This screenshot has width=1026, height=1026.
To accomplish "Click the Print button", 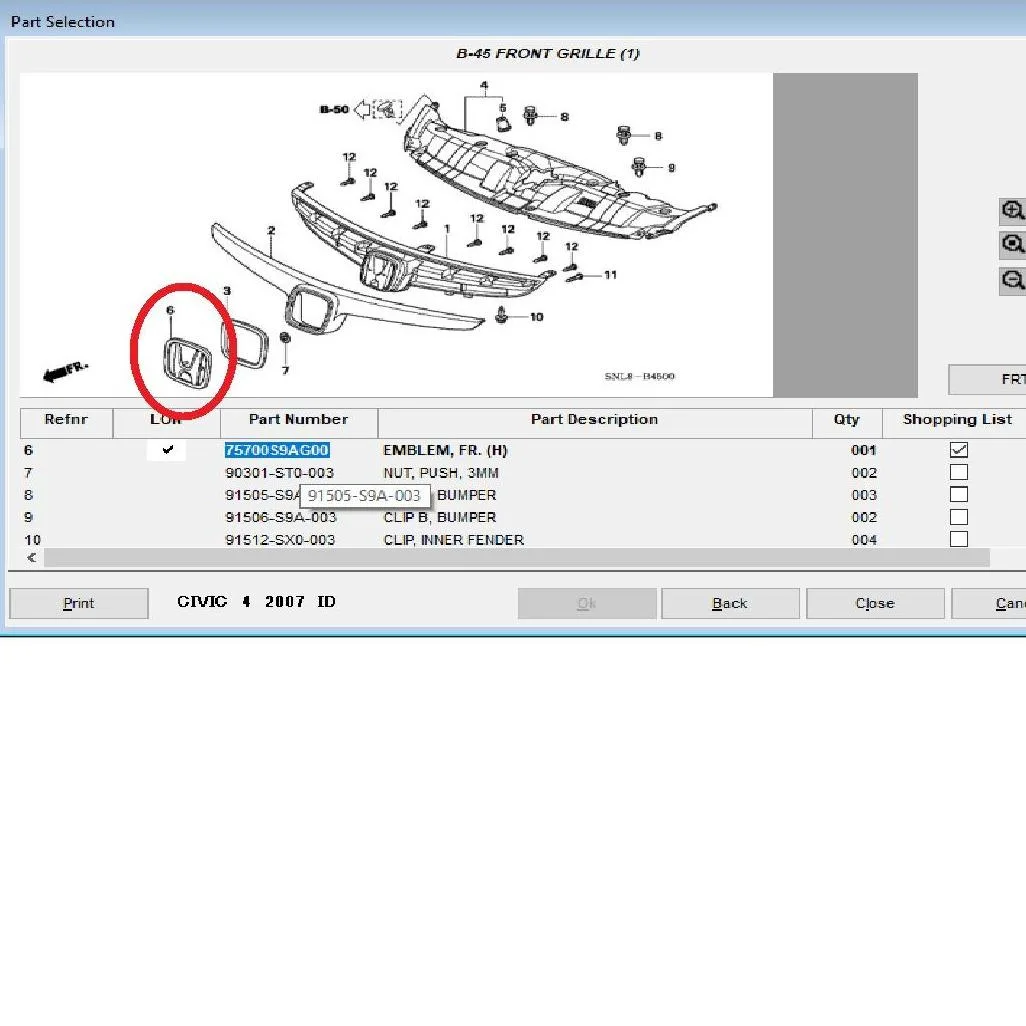I will (79, 603).
